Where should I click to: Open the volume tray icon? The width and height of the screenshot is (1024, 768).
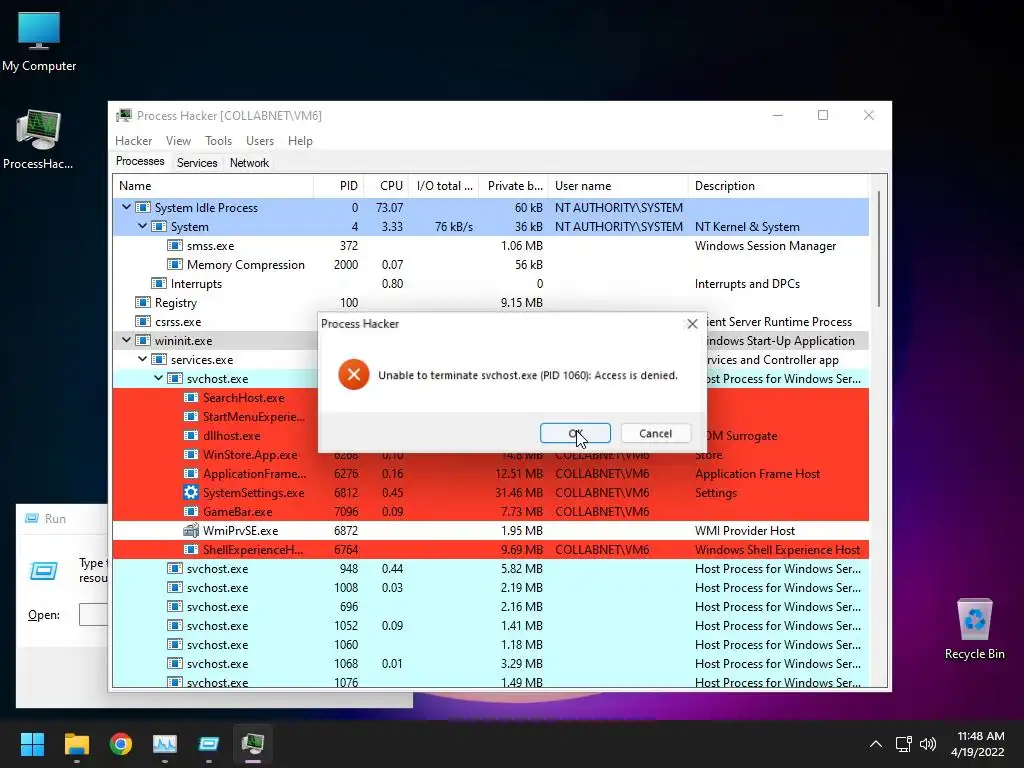coord(927,744)
